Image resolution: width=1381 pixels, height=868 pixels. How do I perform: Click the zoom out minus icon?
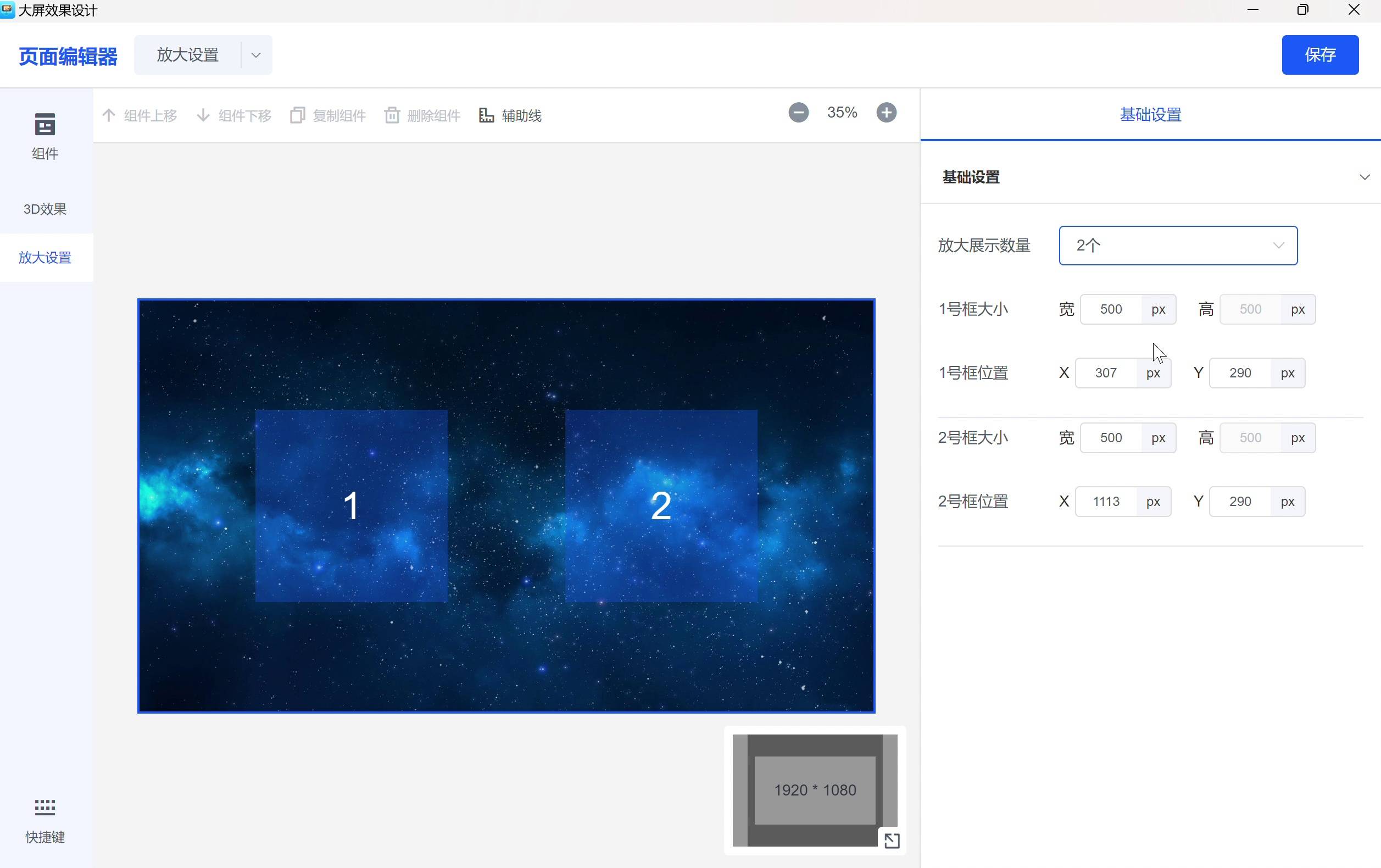tap(798, 113)
